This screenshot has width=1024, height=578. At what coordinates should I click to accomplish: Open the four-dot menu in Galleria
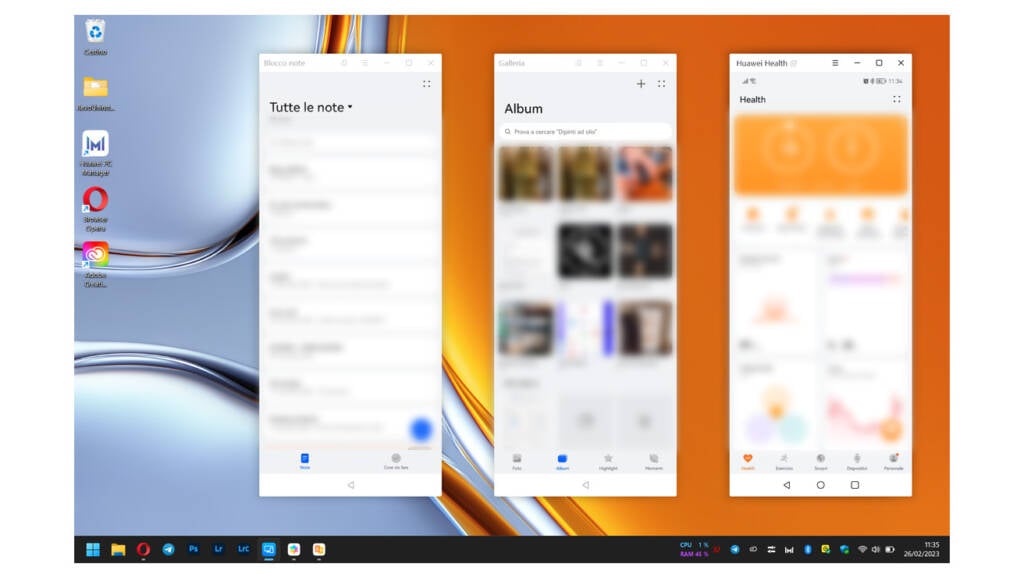point(662,84)
